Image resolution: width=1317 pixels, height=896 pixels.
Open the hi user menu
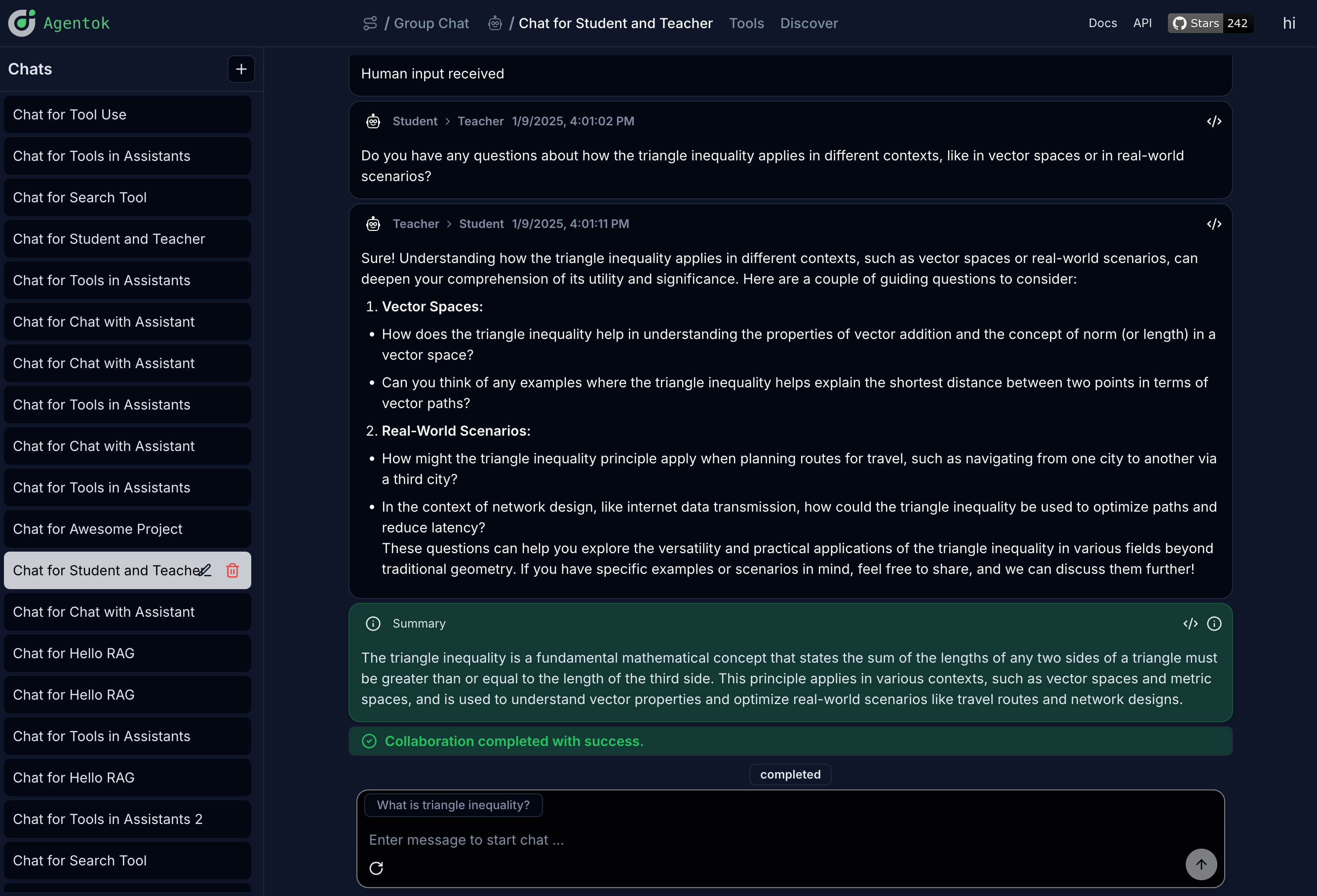pos(1289,23)
